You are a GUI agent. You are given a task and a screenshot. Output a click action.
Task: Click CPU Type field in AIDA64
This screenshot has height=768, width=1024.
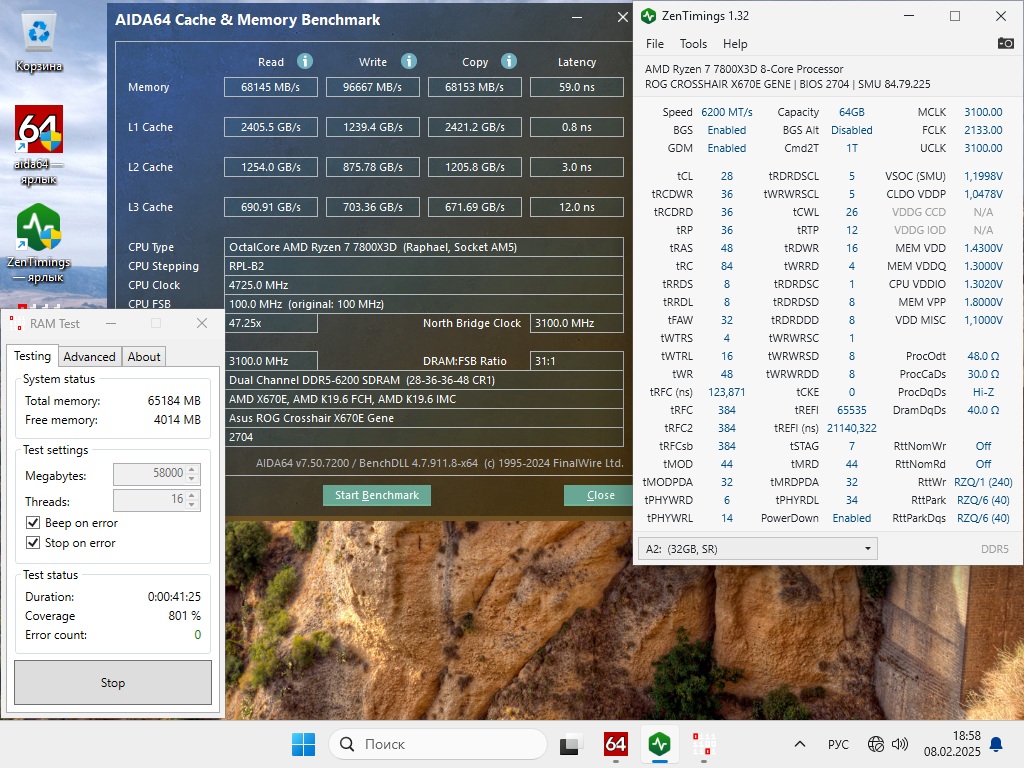423,247
